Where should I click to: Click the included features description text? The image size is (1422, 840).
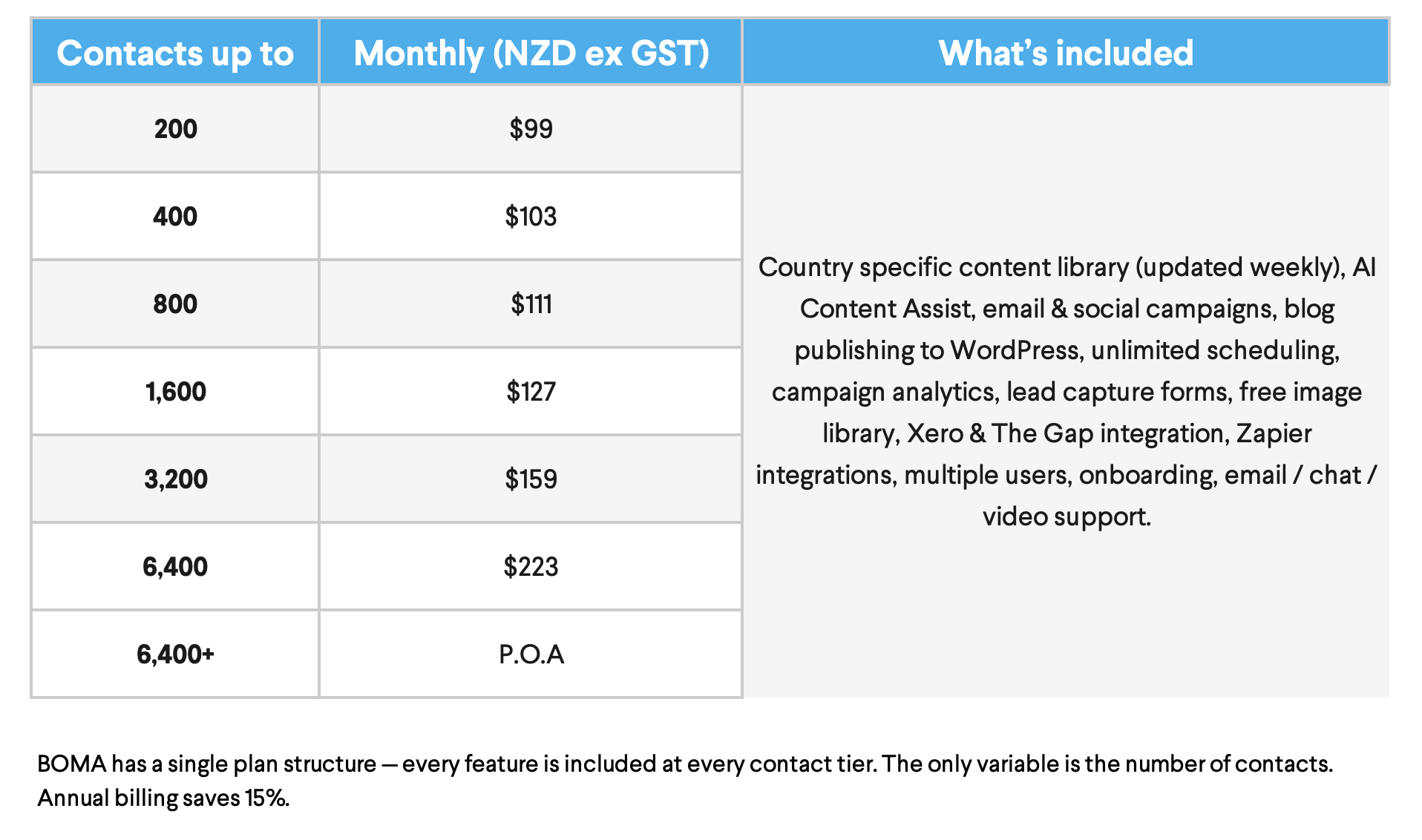[1066, 392]
